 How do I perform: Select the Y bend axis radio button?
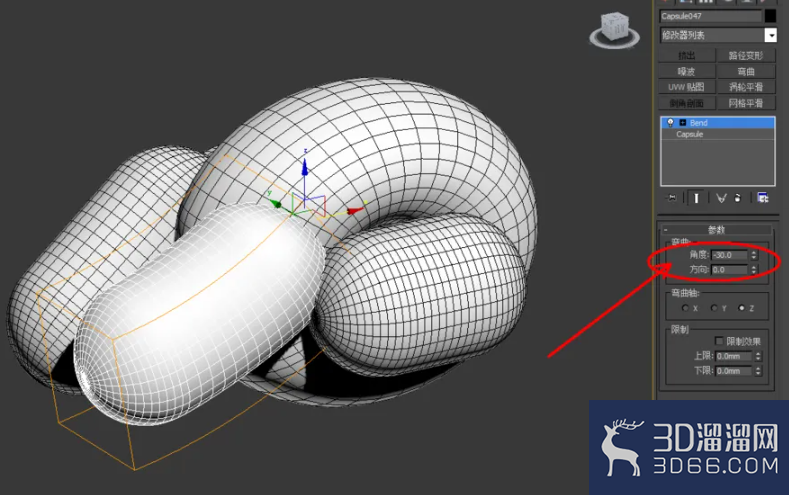[714, 308]
